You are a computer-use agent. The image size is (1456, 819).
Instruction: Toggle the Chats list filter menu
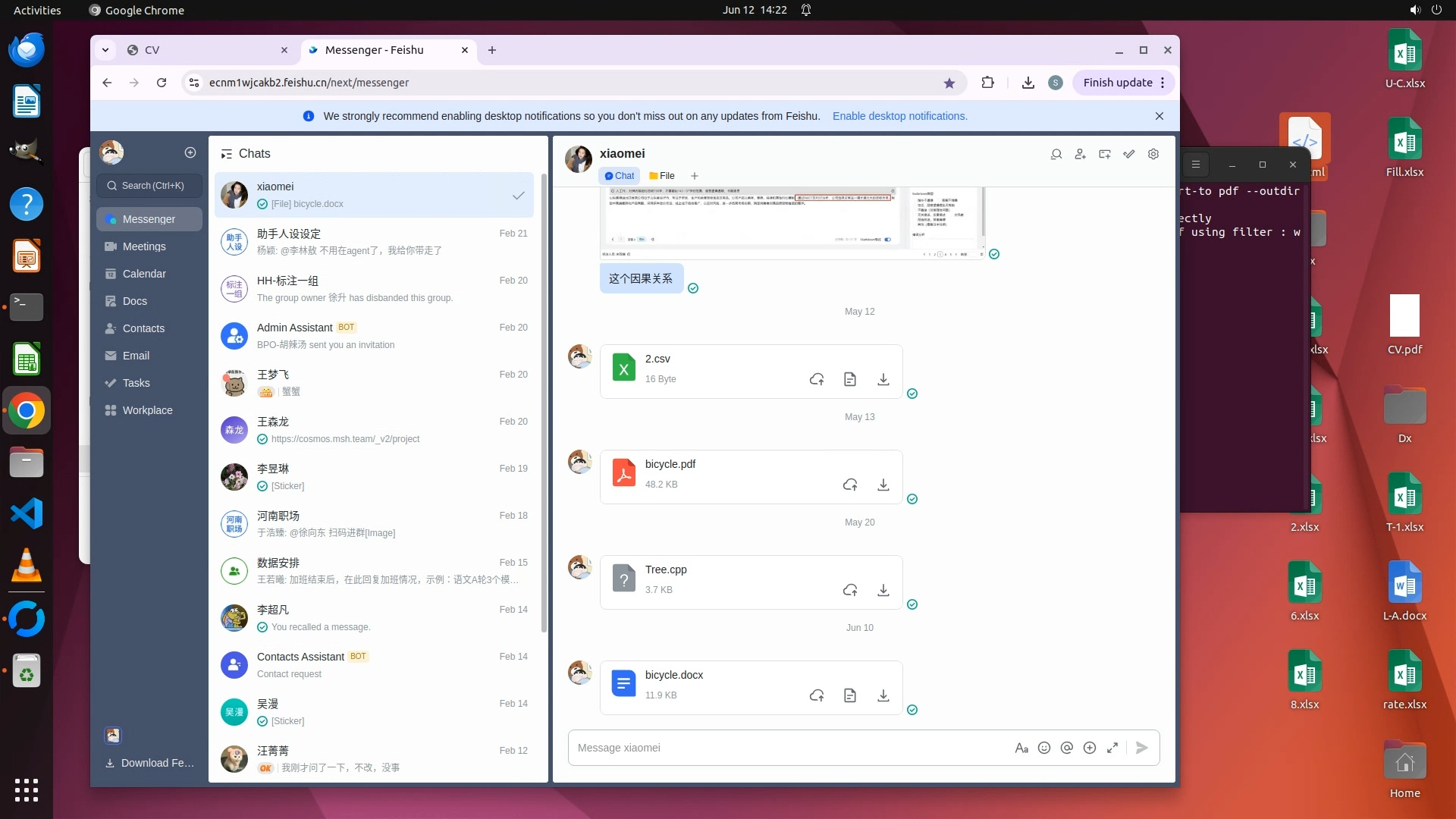pos(226,154)
